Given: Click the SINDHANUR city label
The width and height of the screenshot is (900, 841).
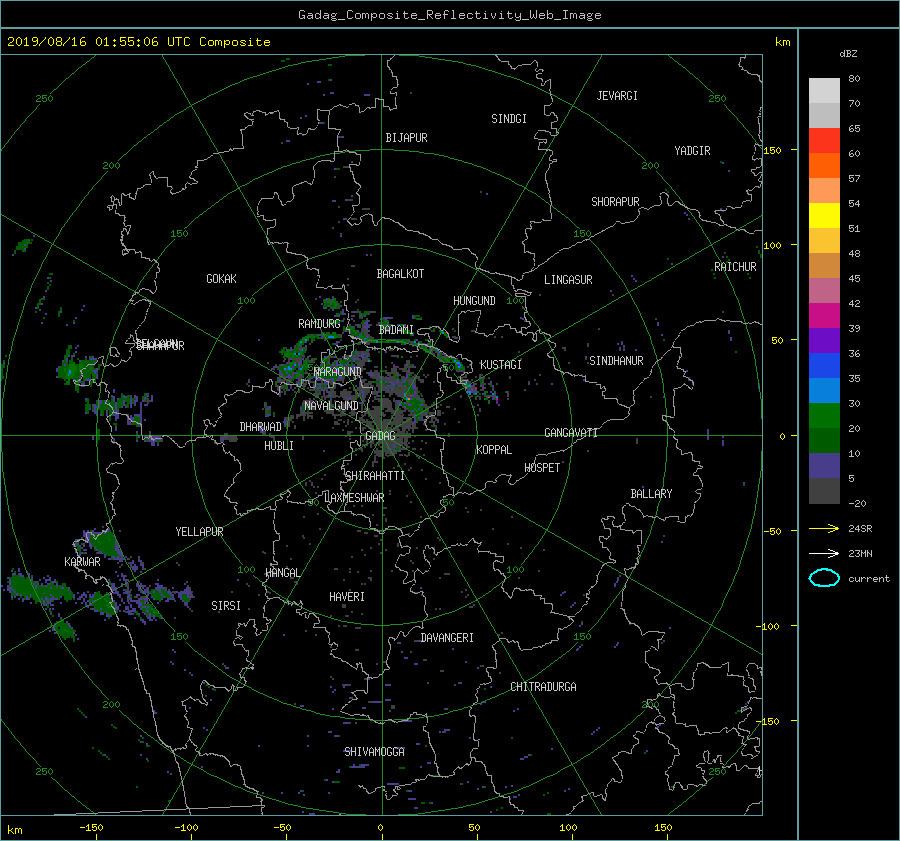Looking at the screenshot, I should [616, 361].
